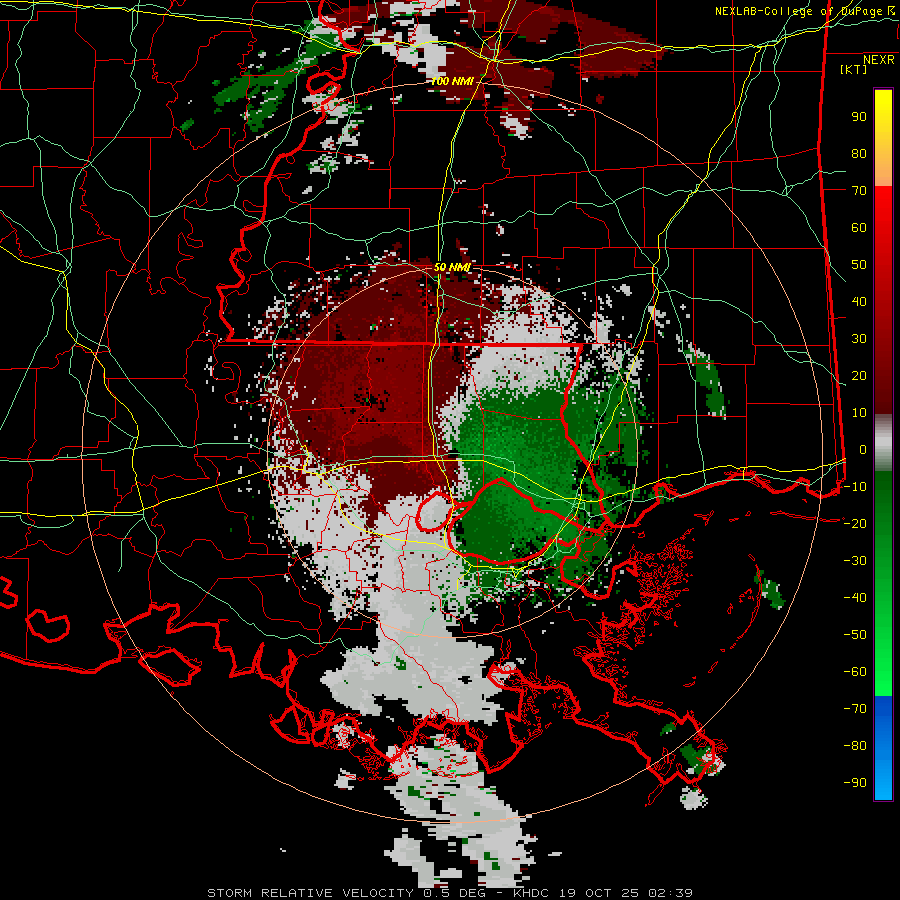Click the -80 value on velocity scale
Image resolution: width=900 pixels, height=900 pixels.
click(x=855, y=746)
